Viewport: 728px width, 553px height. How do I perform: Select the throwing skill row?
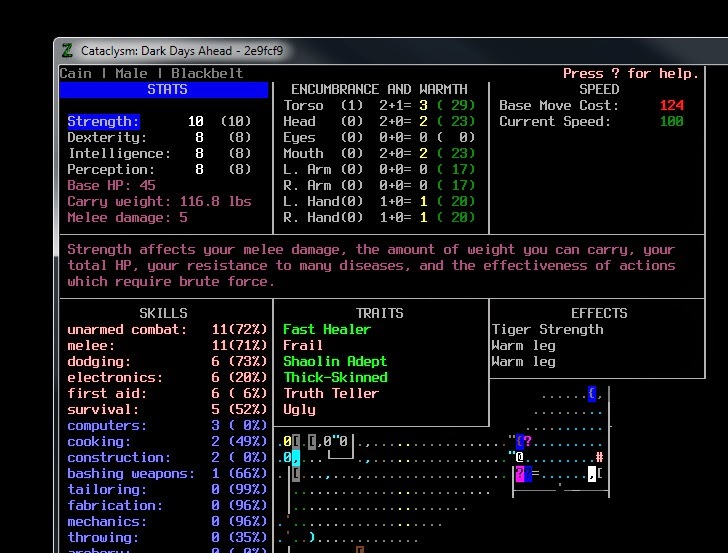(x=167, y=537)
